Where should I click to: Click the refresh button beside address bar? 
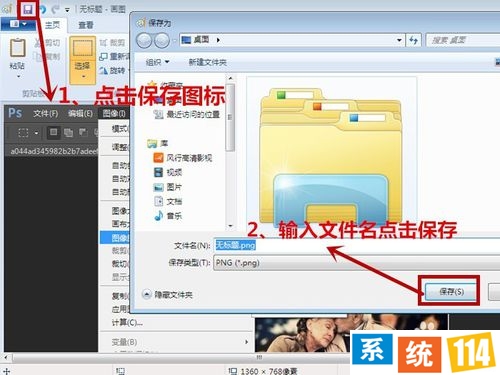pyautogui.click(x=414, y=40)
